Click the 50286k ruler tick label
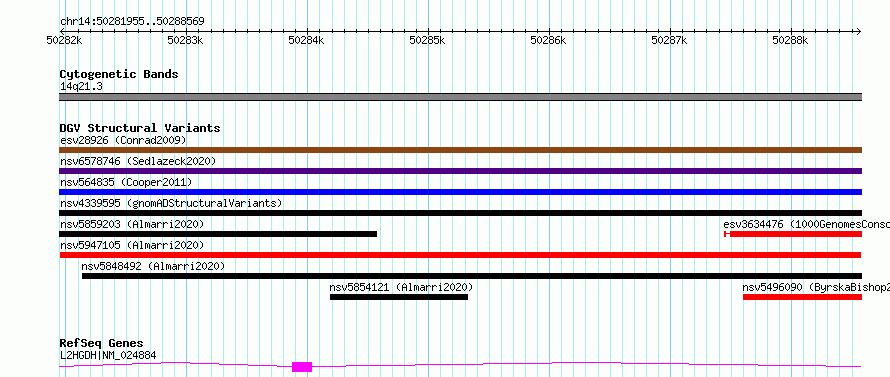The image size is (890, 377). [548, 40]
